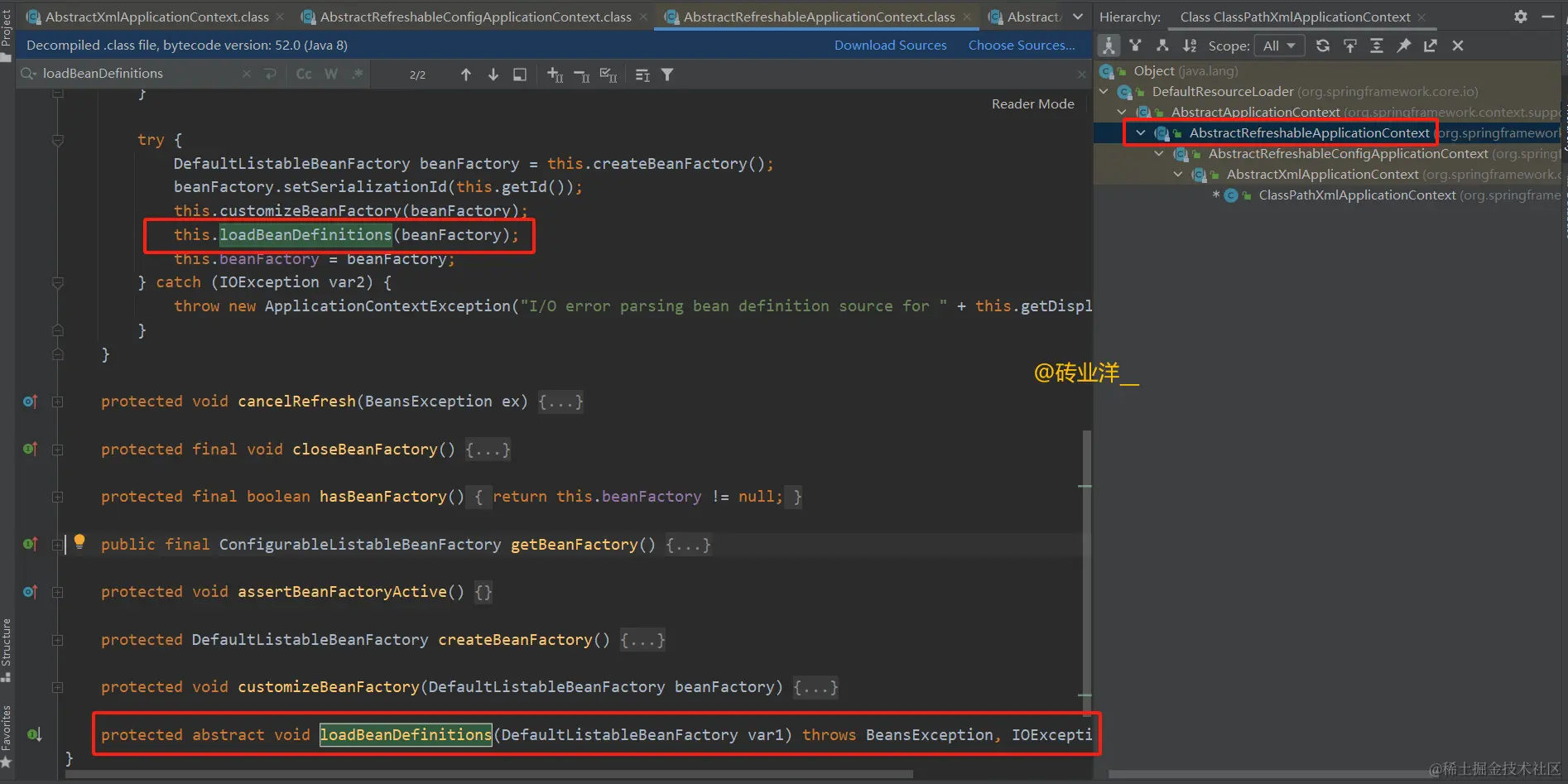The width and height of the screenshot is (1568, 784).
Task: Click gutter icon beside abstract loadBeanDefinitions
Action: [x=34, y=734]
